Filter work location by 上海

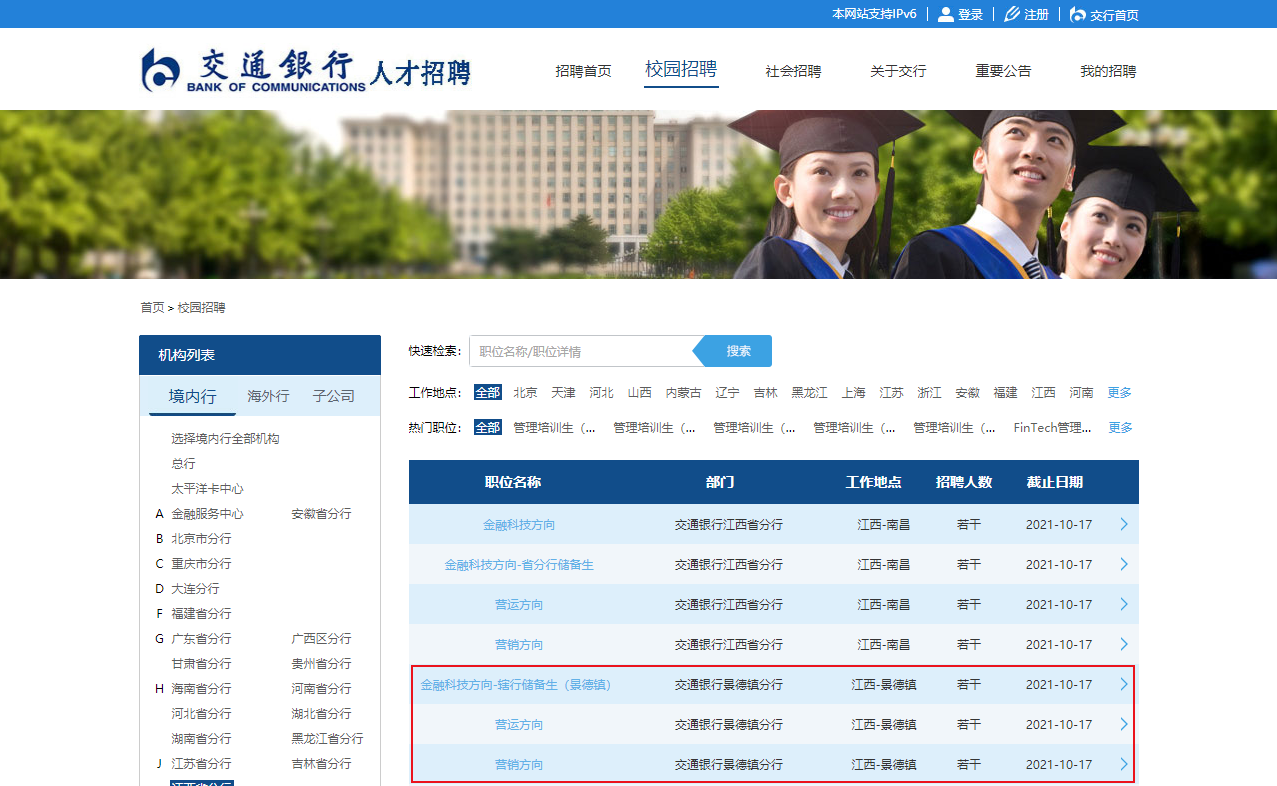pyautogui.click(x=853, y=393)
